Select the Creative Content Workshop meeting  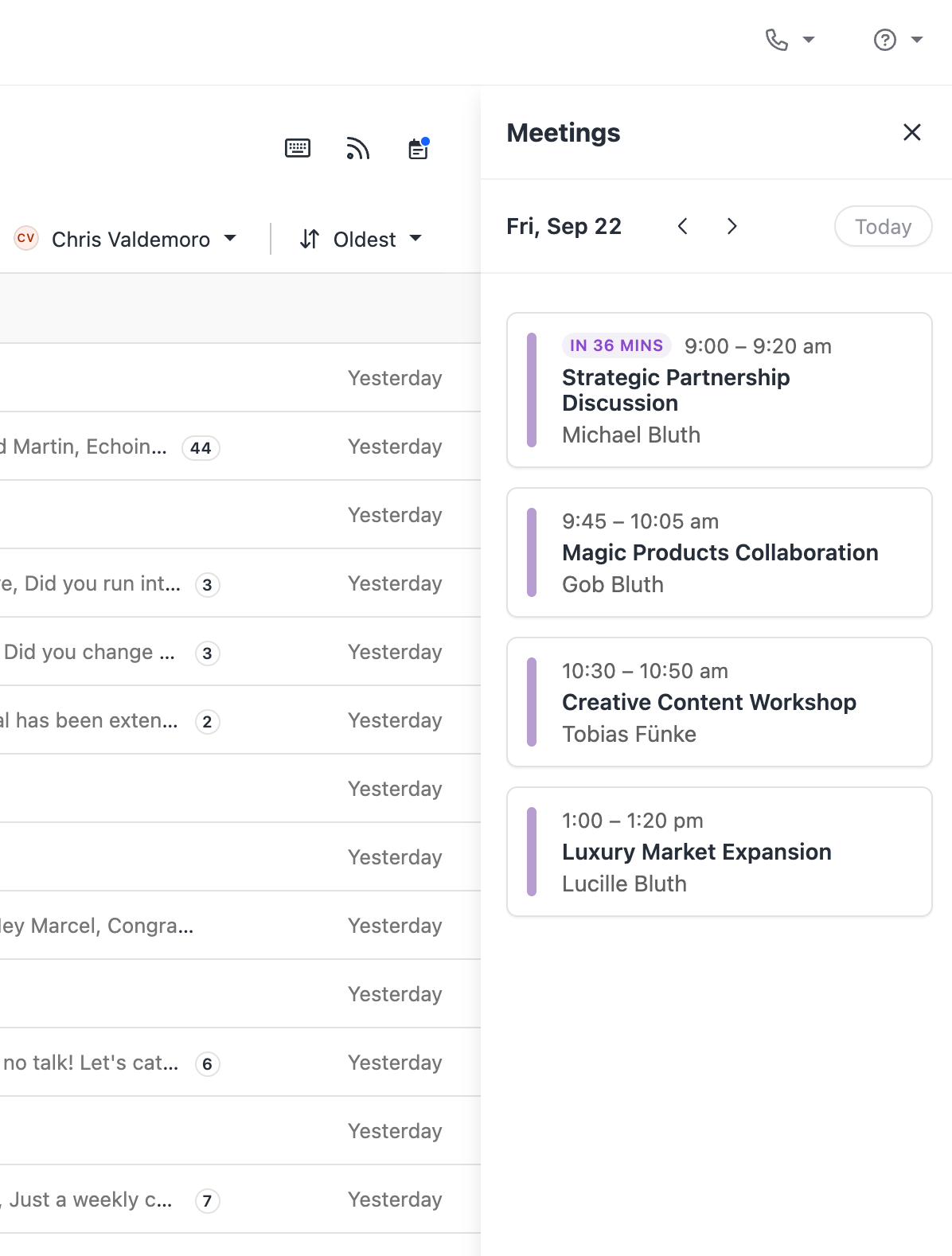(x=719, y=702)
